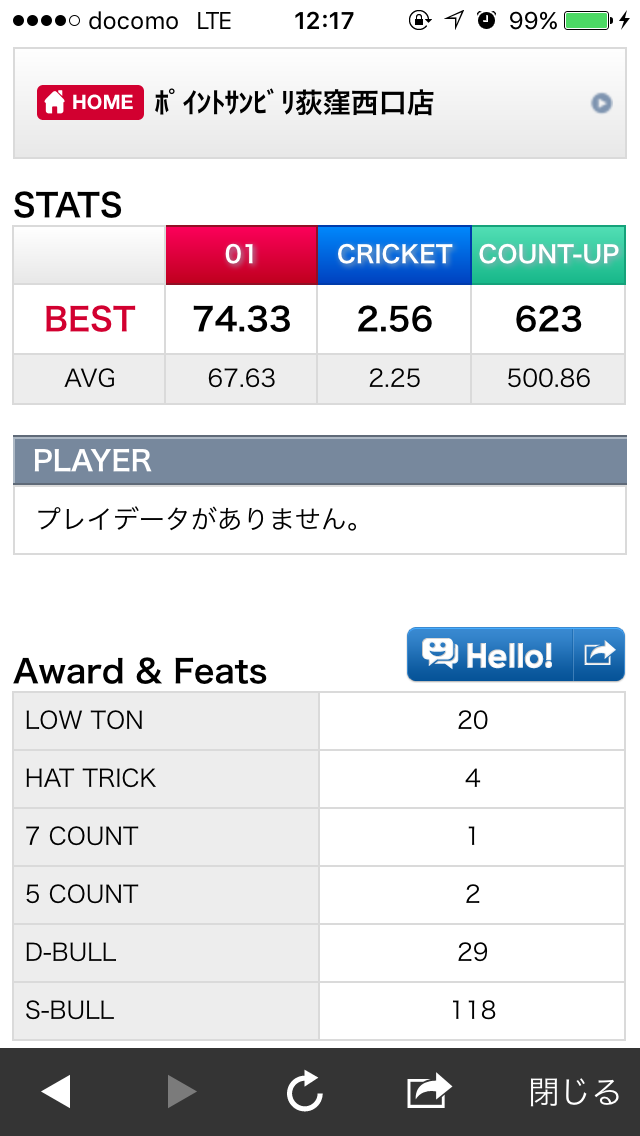Open the ポイントサンビリ荻窪西口店 shop link
This screenshot has height=1136, width=640.
pos(294,104)
